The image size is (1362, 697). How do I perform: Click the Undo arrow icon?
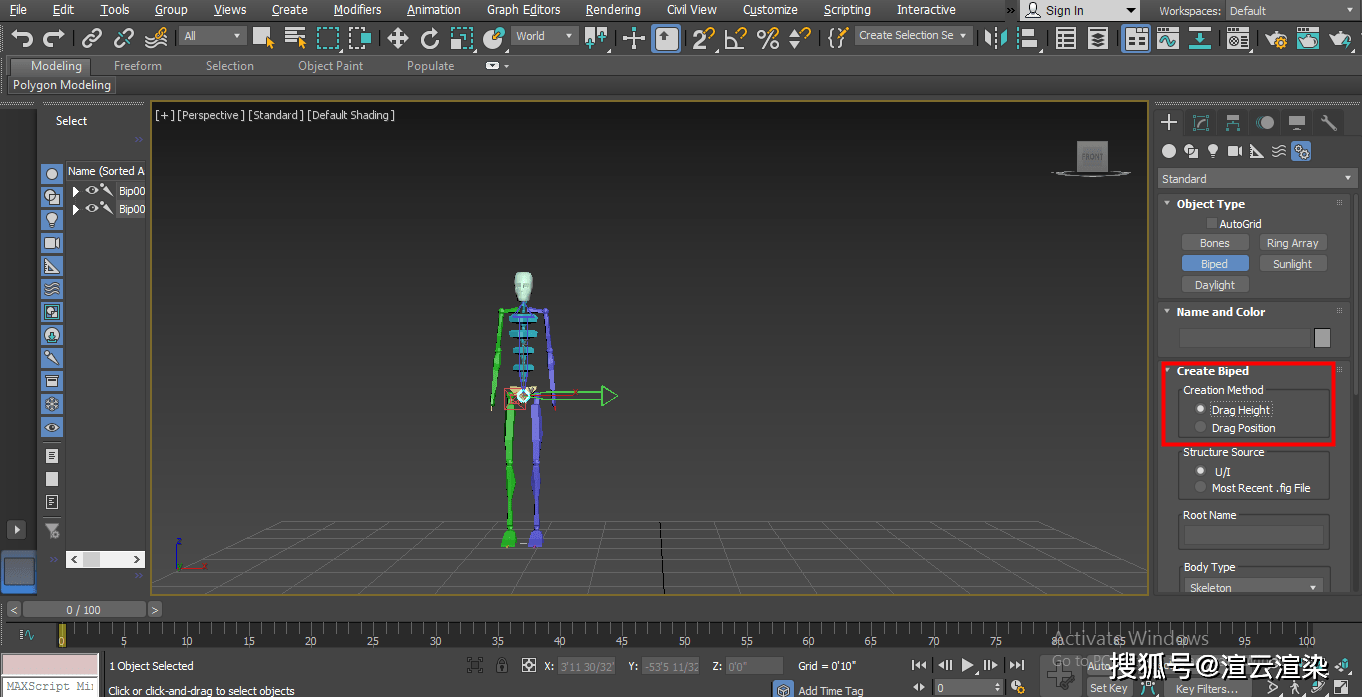click(x=22, y=38)
